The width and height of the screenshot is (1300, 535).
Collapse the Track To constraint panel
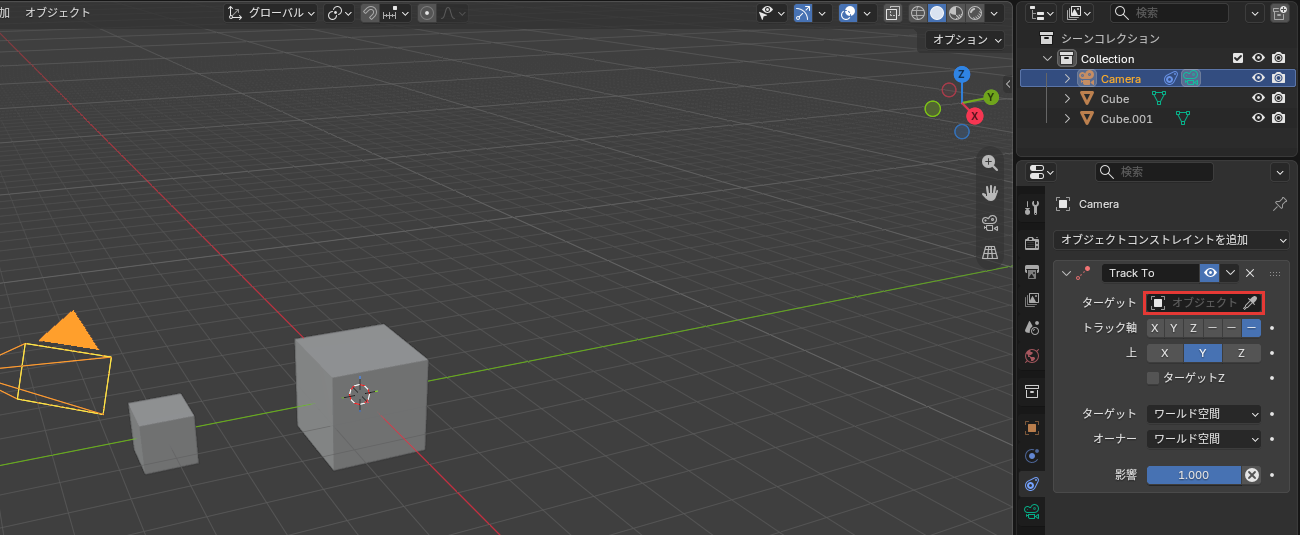[1065, 273]
